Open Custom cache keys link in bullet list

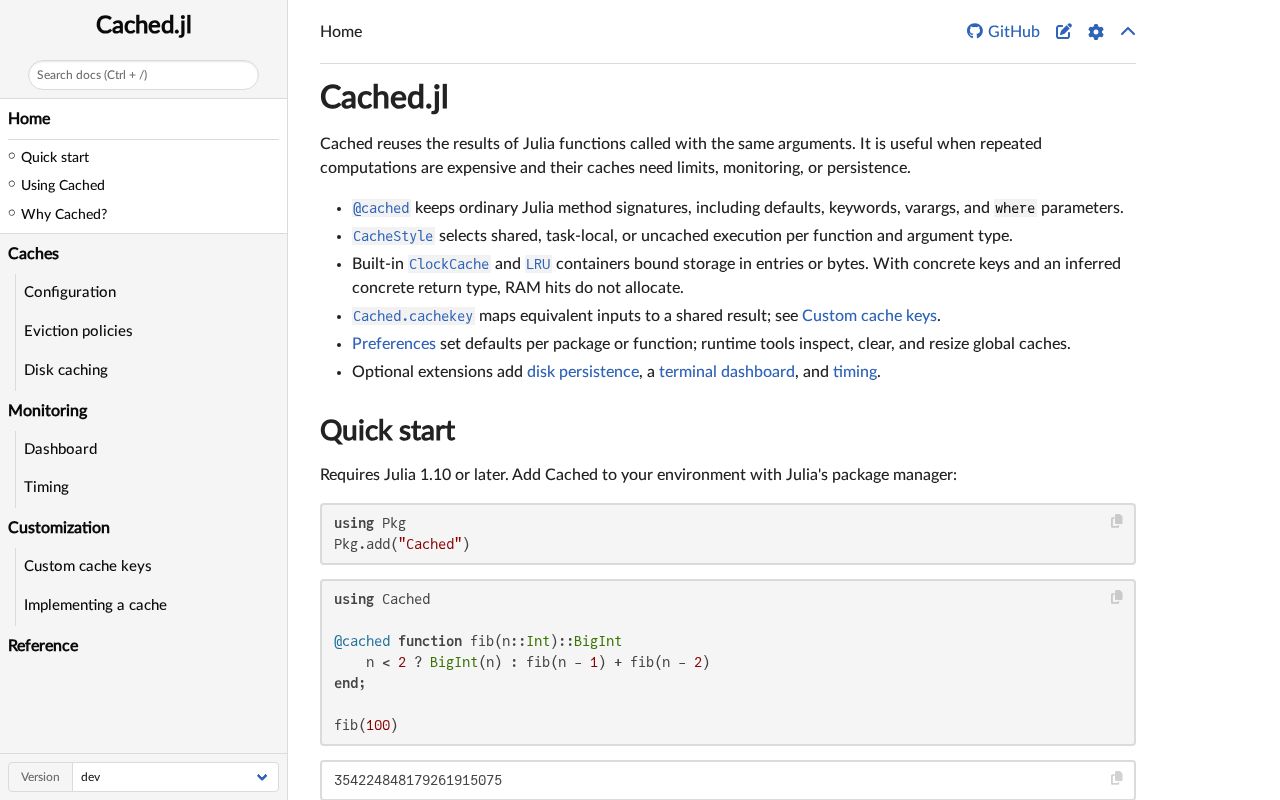click(x=869, y=315)
